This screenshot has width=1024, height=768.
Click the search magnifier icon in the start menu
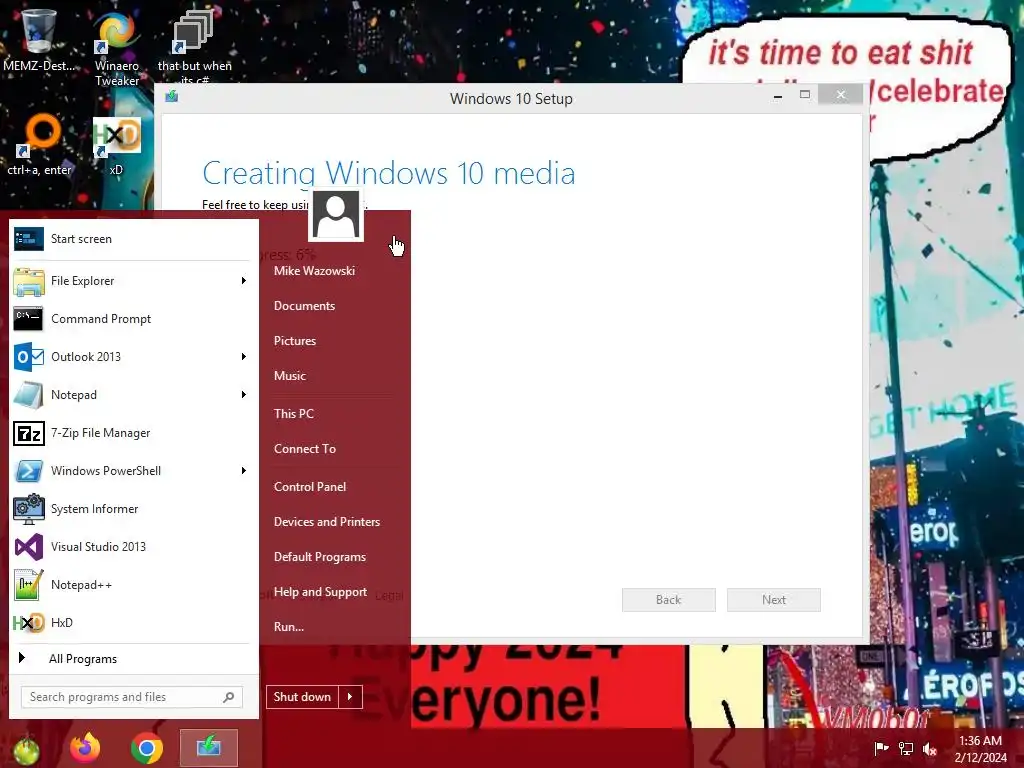point(229,697)
